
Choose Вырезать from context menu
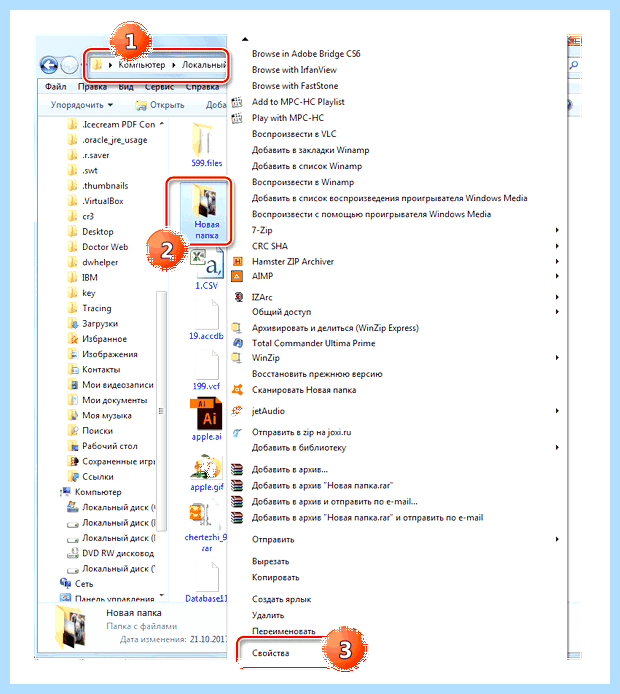point(270,562)
